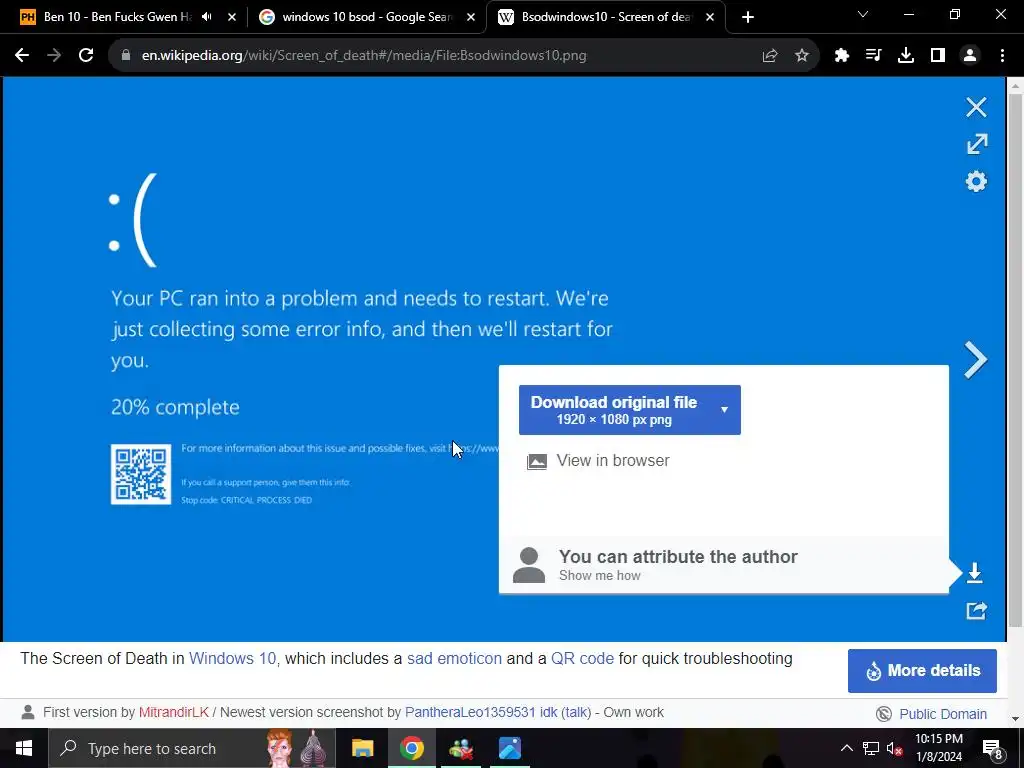Open File Explorer from the taskbar
Image resolution: width=1024 pixels, height=768 pixels.
click(x=362, y=748)
